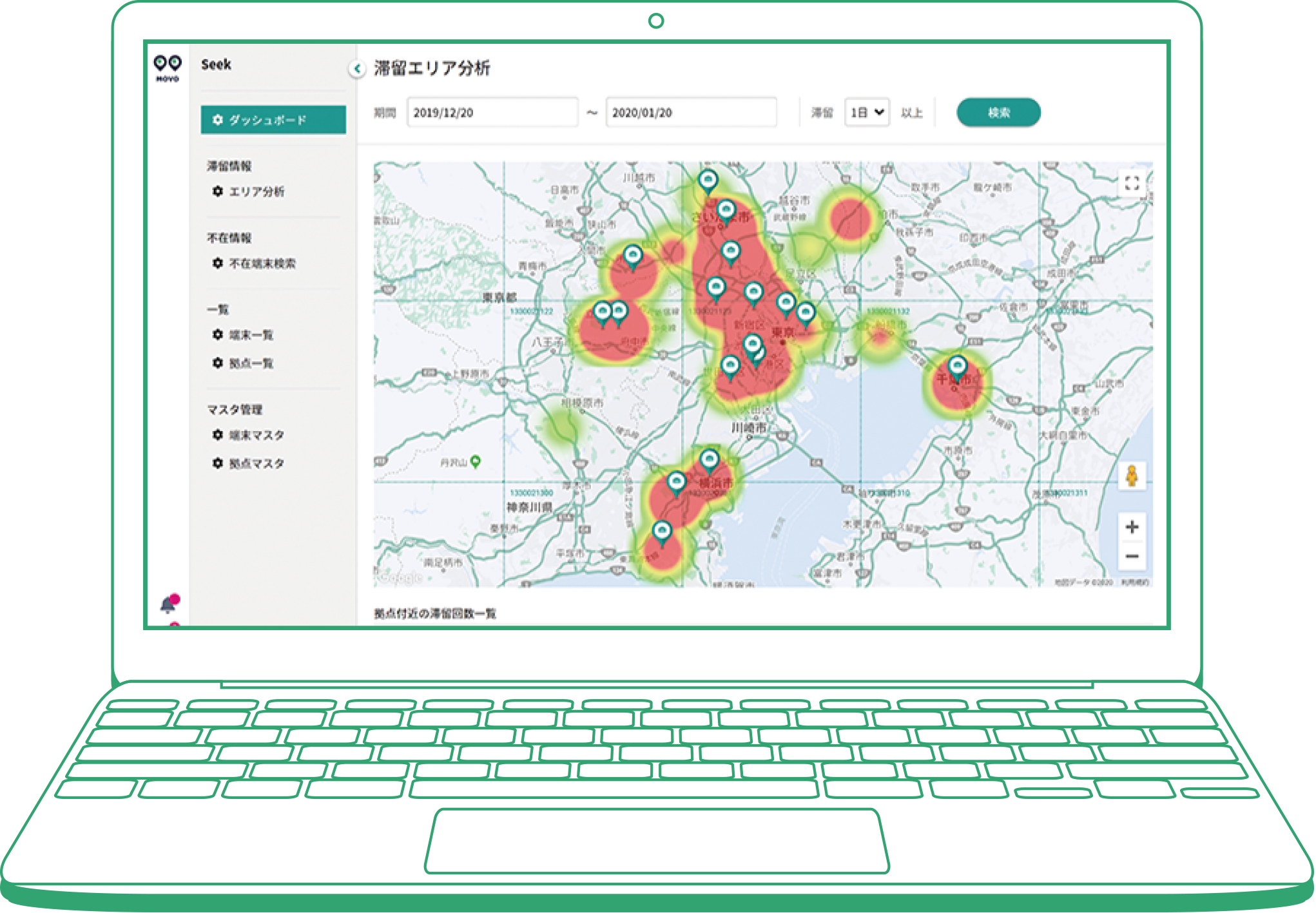Viewport: 1316px width, 913px height.
Task: Open 端末マスタ in the sidebar
Action: (x=256, y=436)
